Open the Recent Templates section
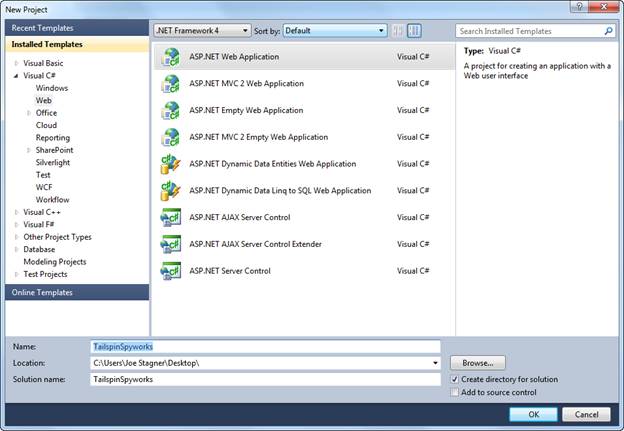The image size is (624, 431). [x=77, y=28]
